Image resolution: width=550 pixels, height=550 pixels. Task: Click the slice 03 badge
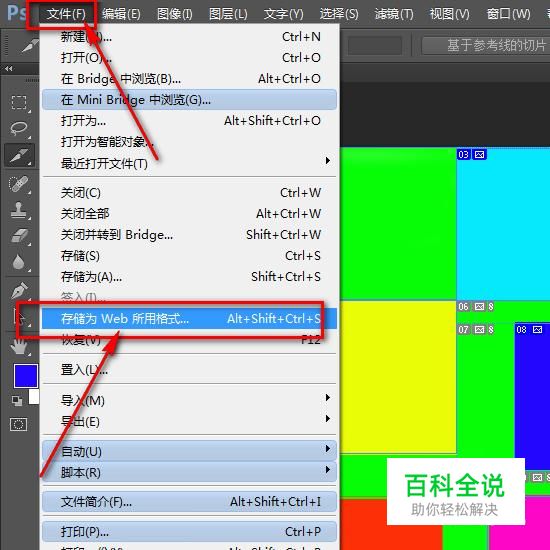[471, 154]
